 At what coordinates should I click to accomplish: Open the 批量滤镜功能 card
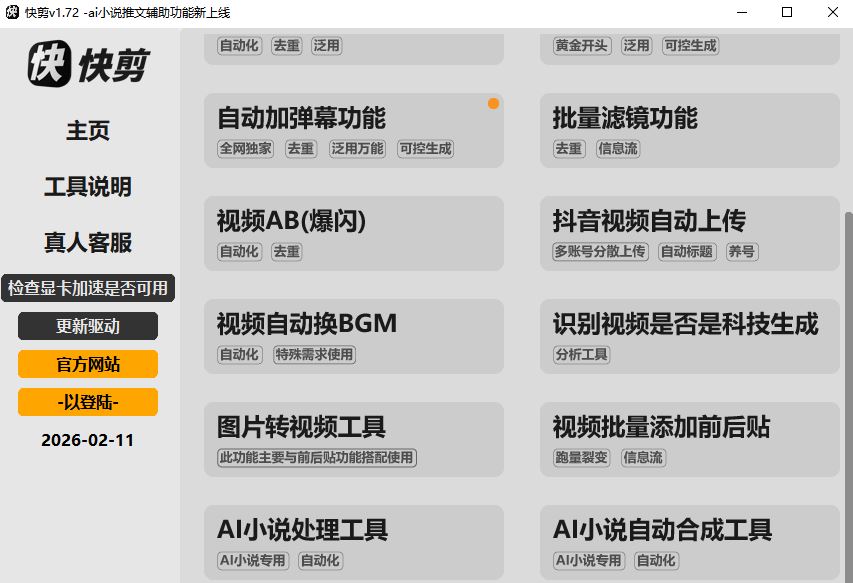pyautogui.click(x=690, y=131)
